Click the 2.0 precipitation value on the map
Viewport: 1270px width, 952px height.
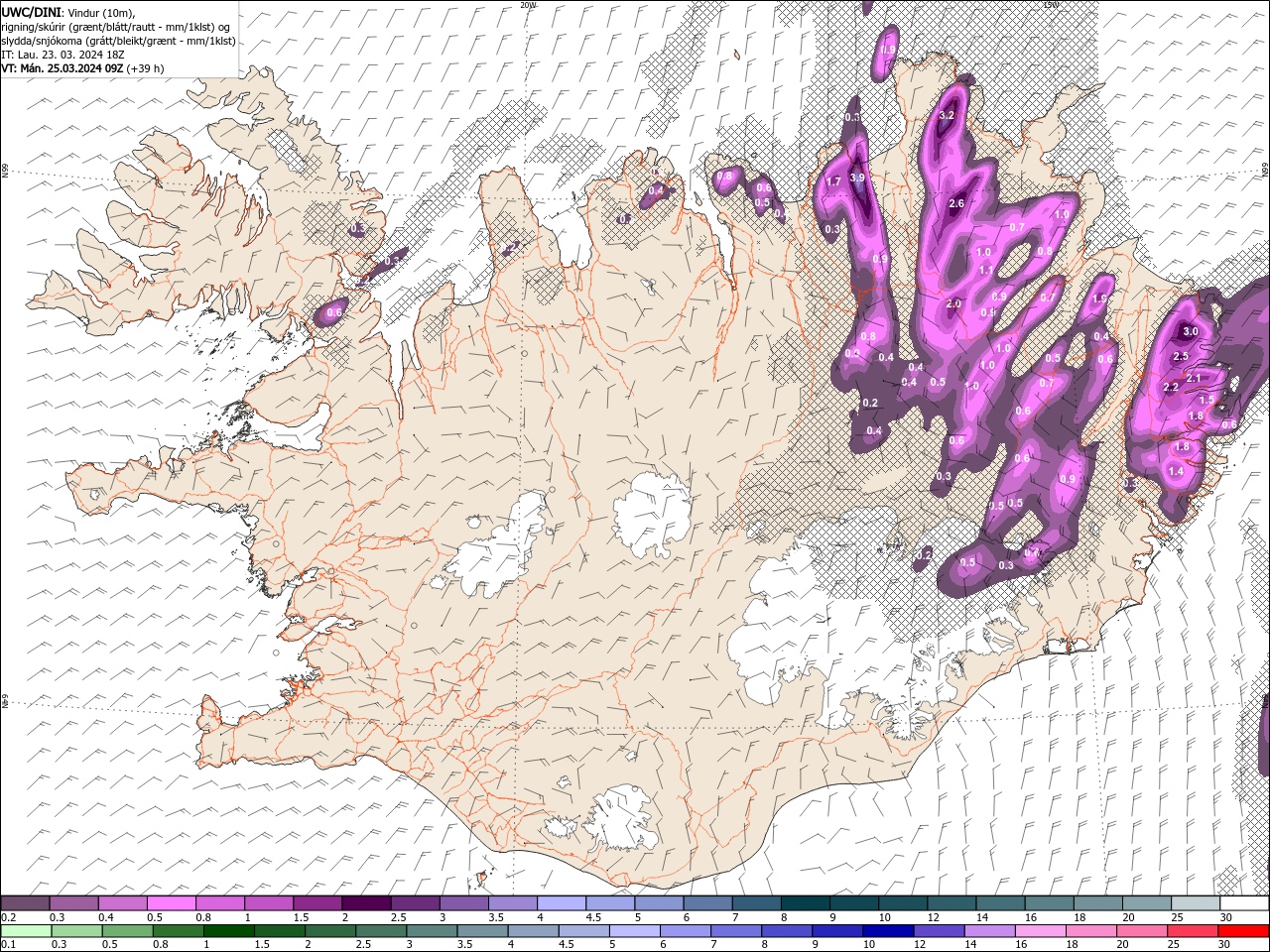tap(953, 303)
